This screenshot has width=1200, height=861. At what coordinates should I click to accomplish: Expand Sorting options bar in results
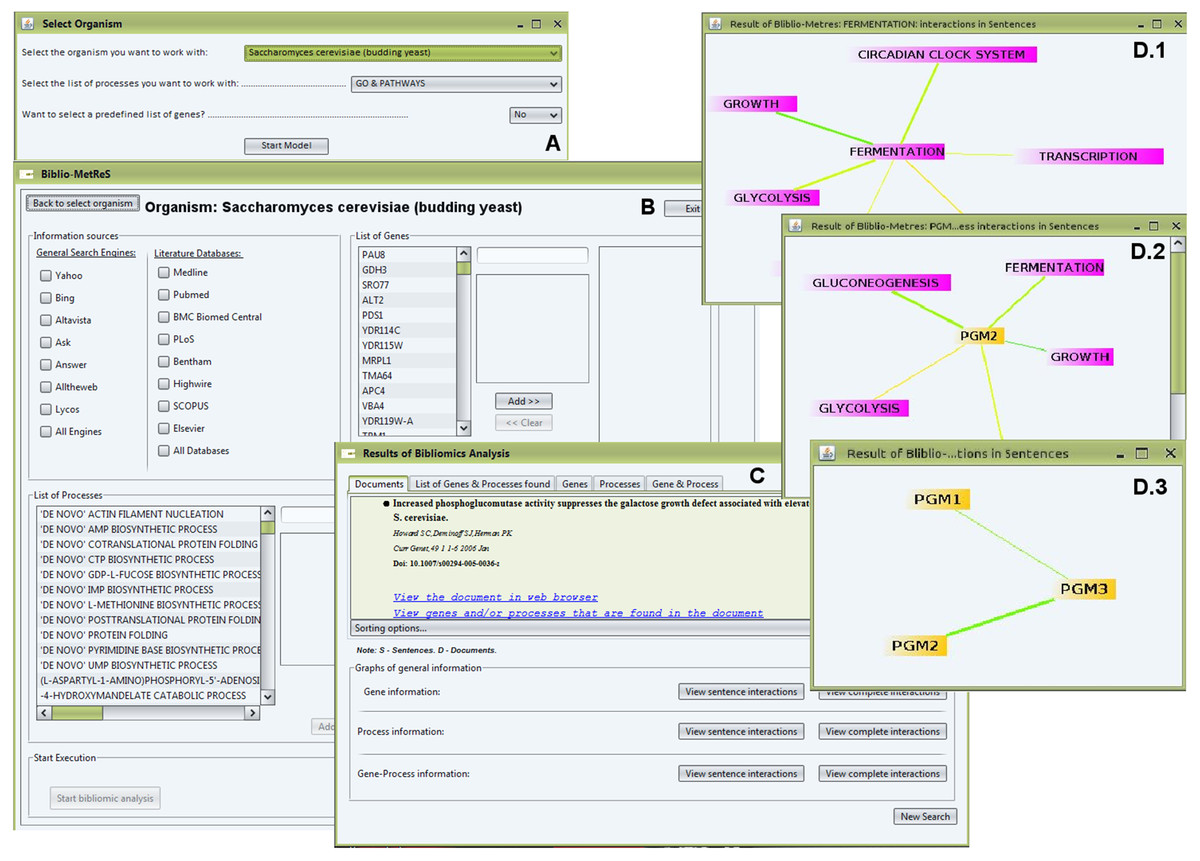click(x=580, y=628)
